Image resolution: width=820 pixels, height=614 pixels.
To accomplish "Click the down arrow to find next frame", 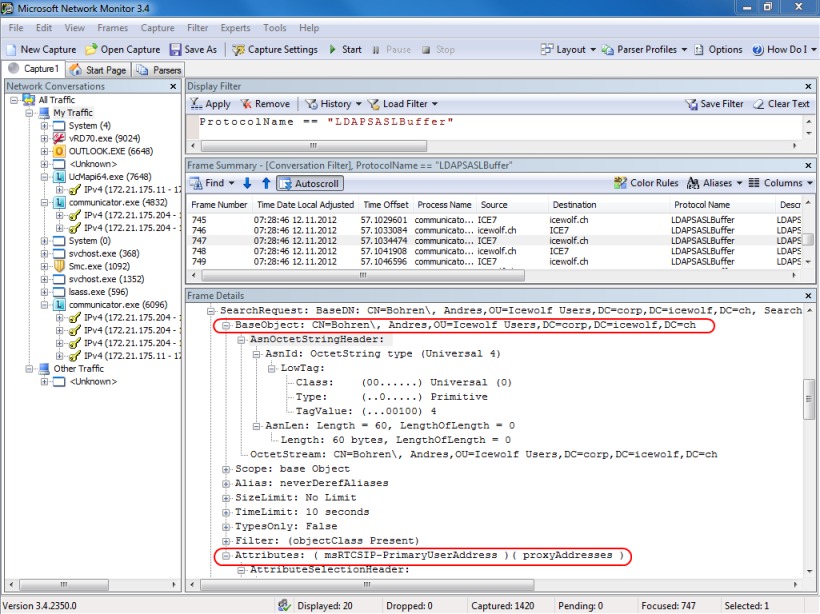I will coord(247,183).
